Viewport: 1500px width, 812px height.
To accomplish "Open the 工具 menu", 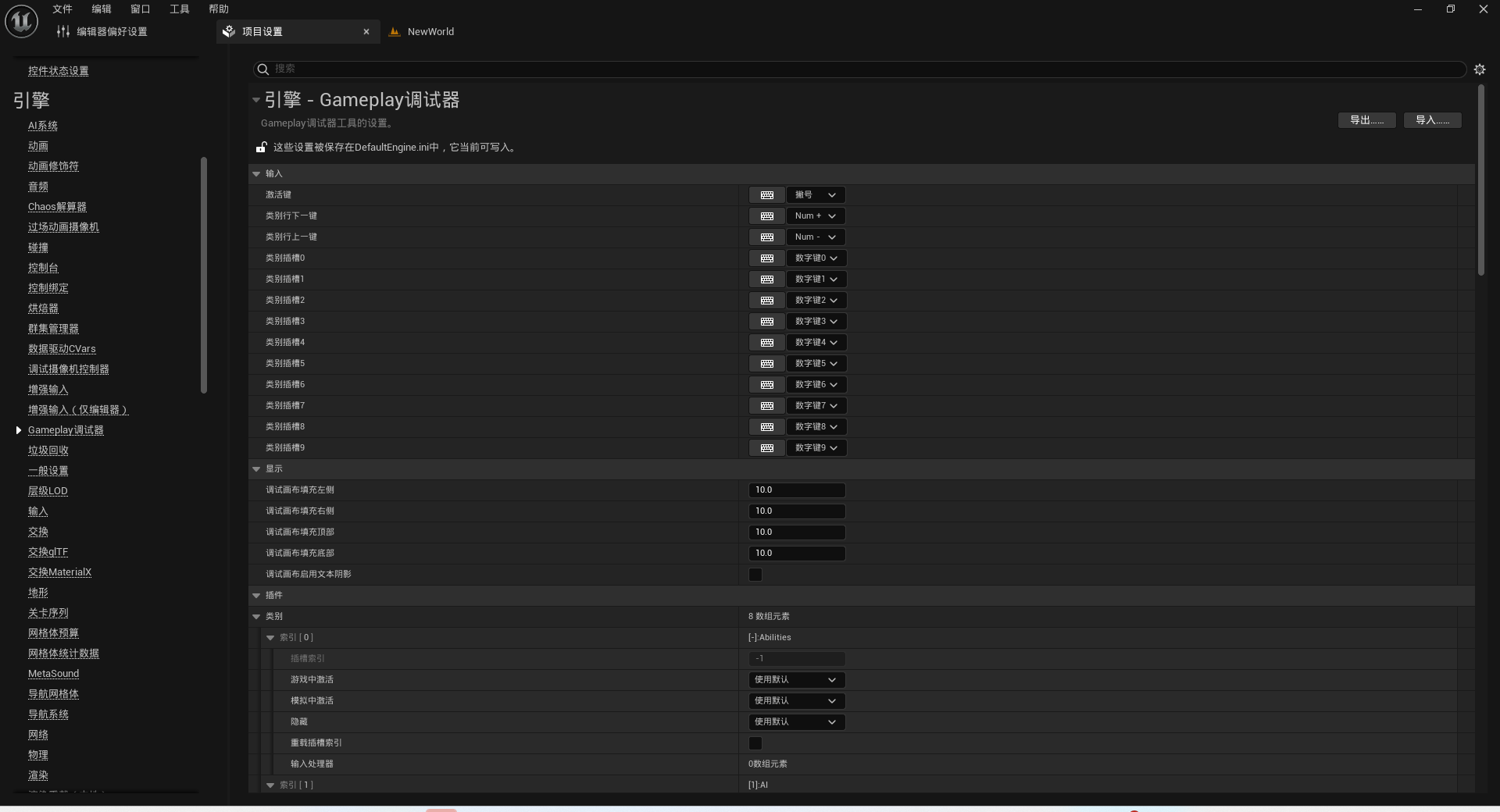I will 180,9.
